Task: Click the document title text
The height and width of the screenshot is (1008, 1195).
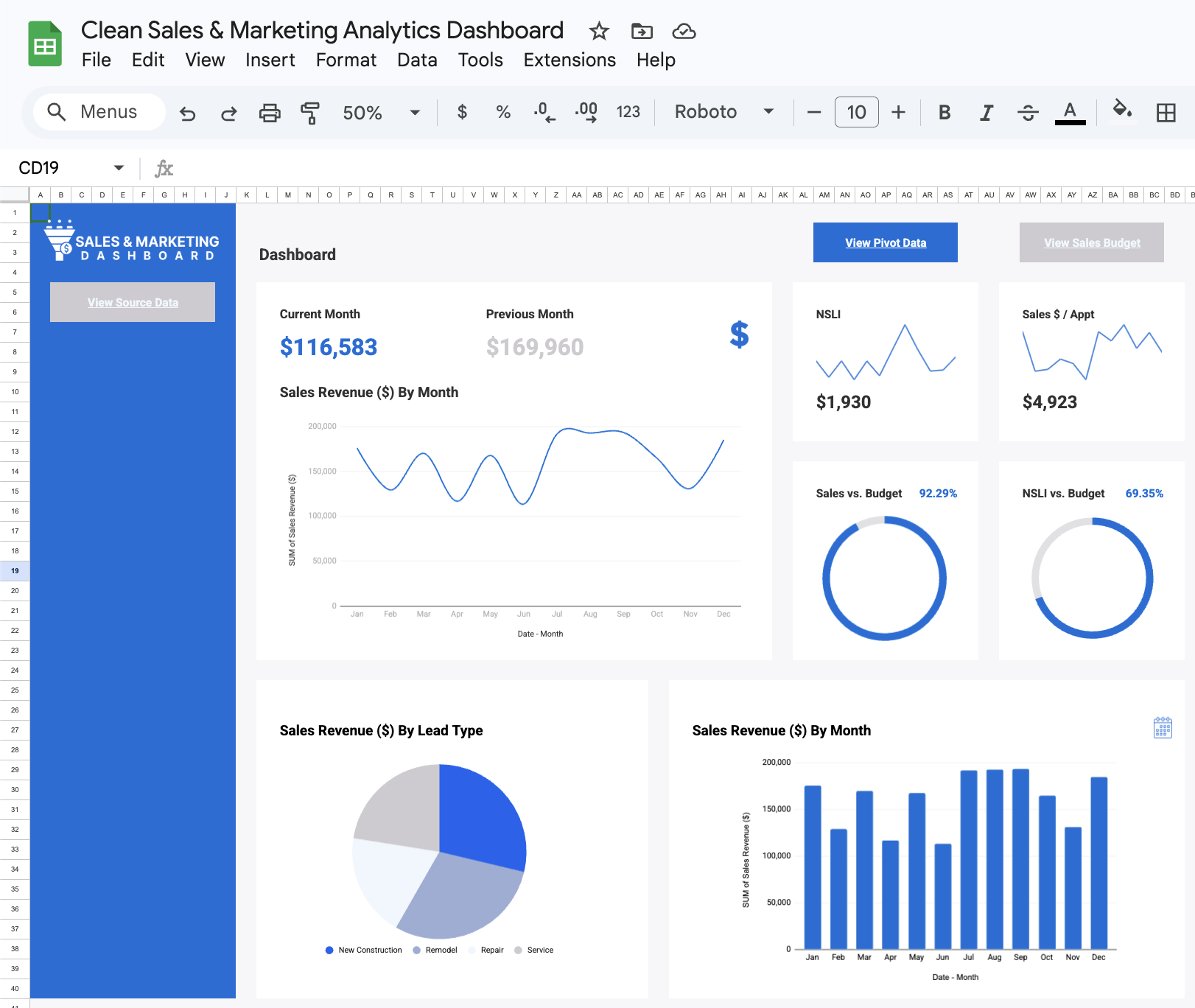Action: coord(322,30)
